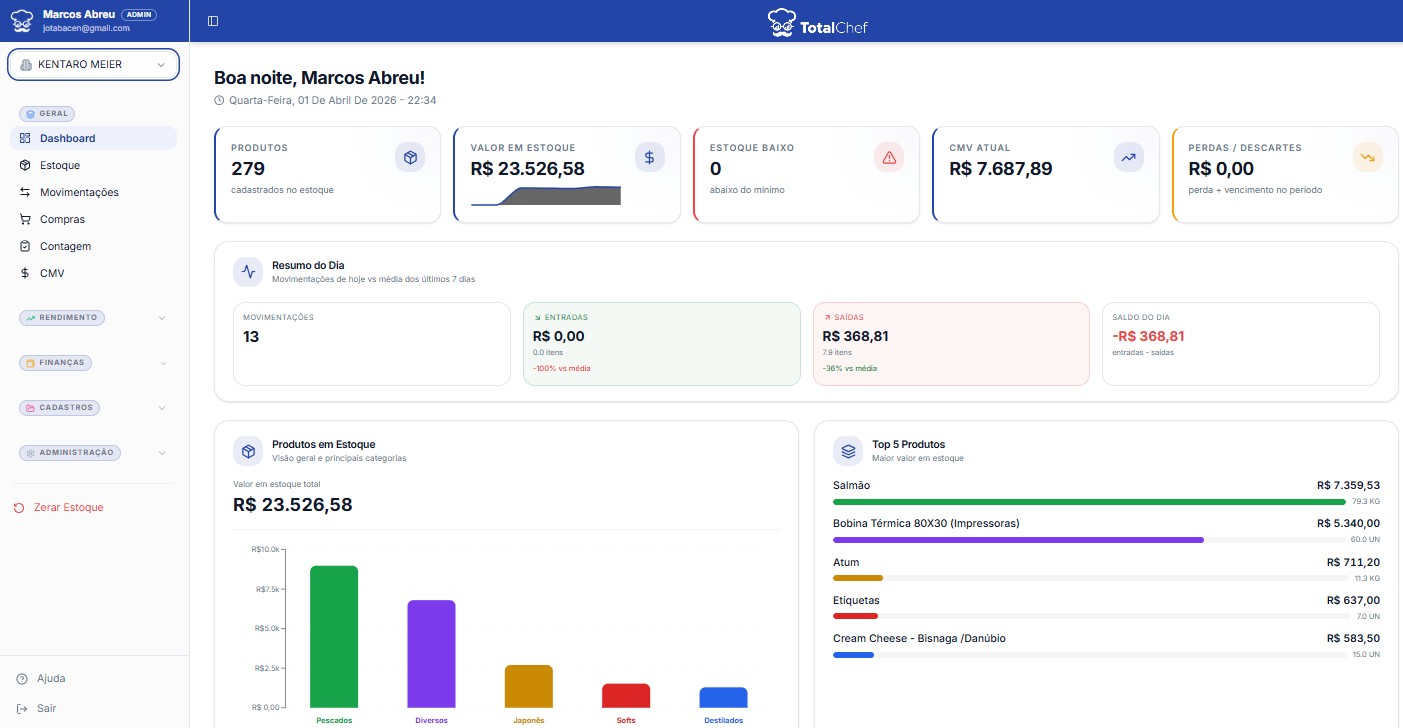Screen dimensions: 1403x728
Task: Click the TotalChef chef hat logo
Action: 784,22
